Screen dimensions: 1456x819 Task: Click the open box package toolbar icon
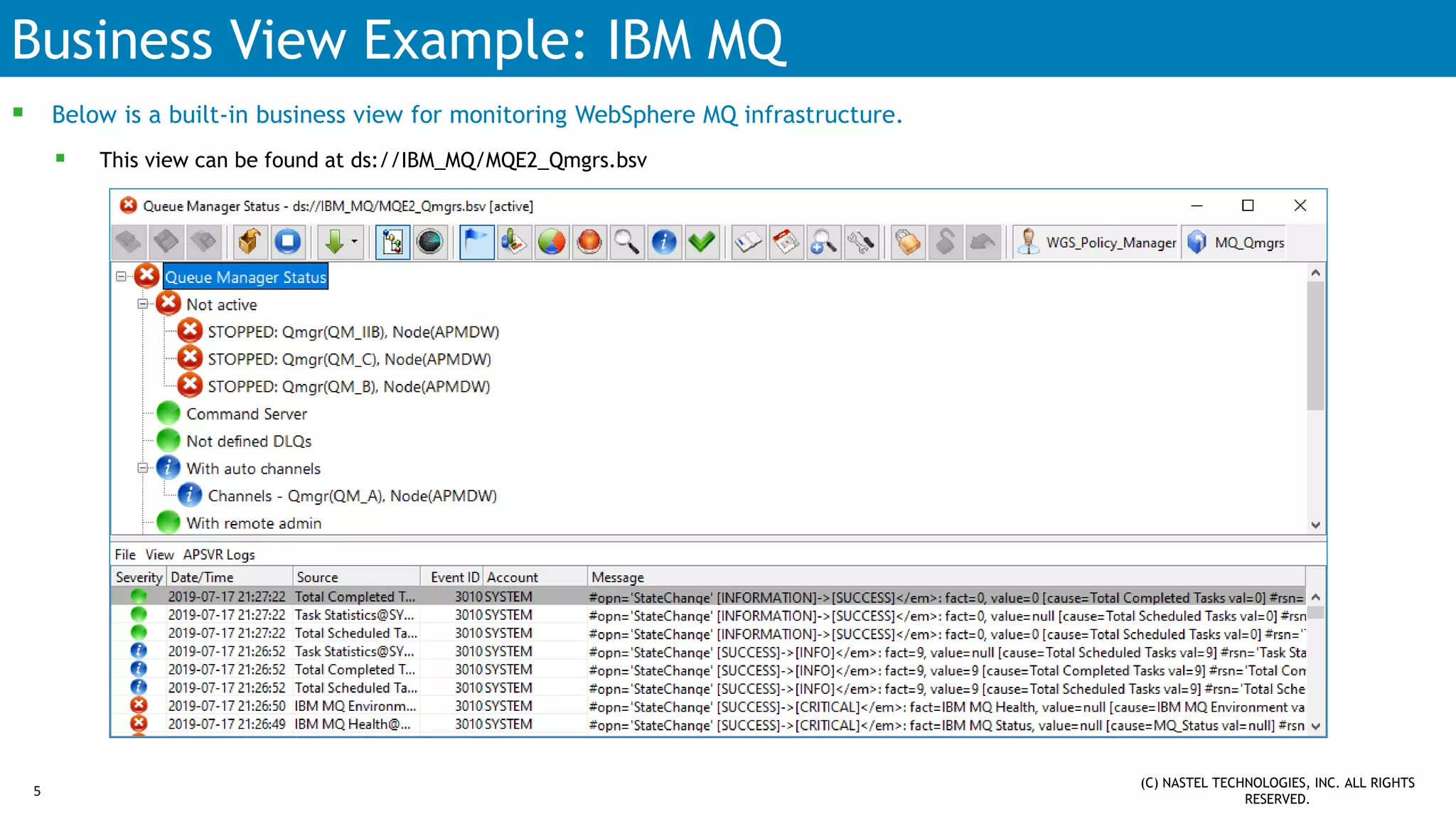250,242
